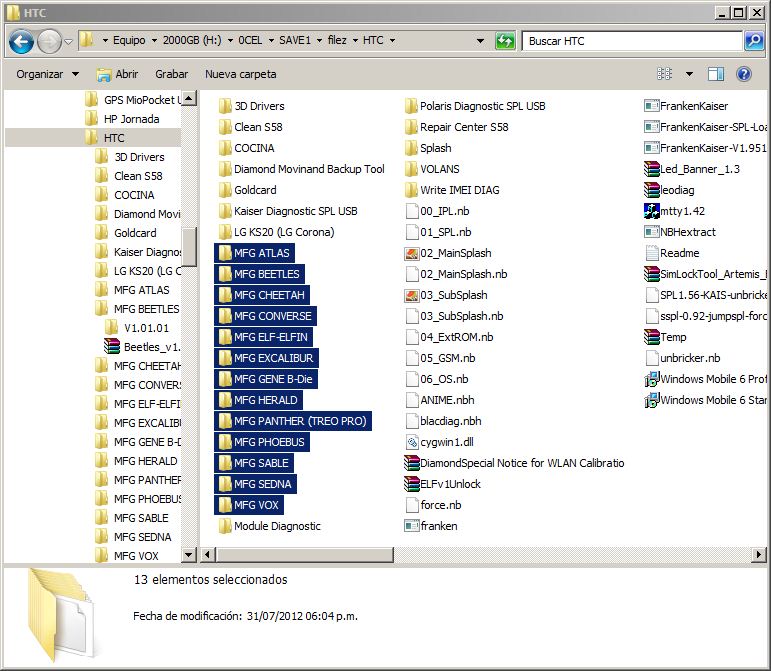Select the blacdiag.nbh file
771x671 pixels.
443,421
